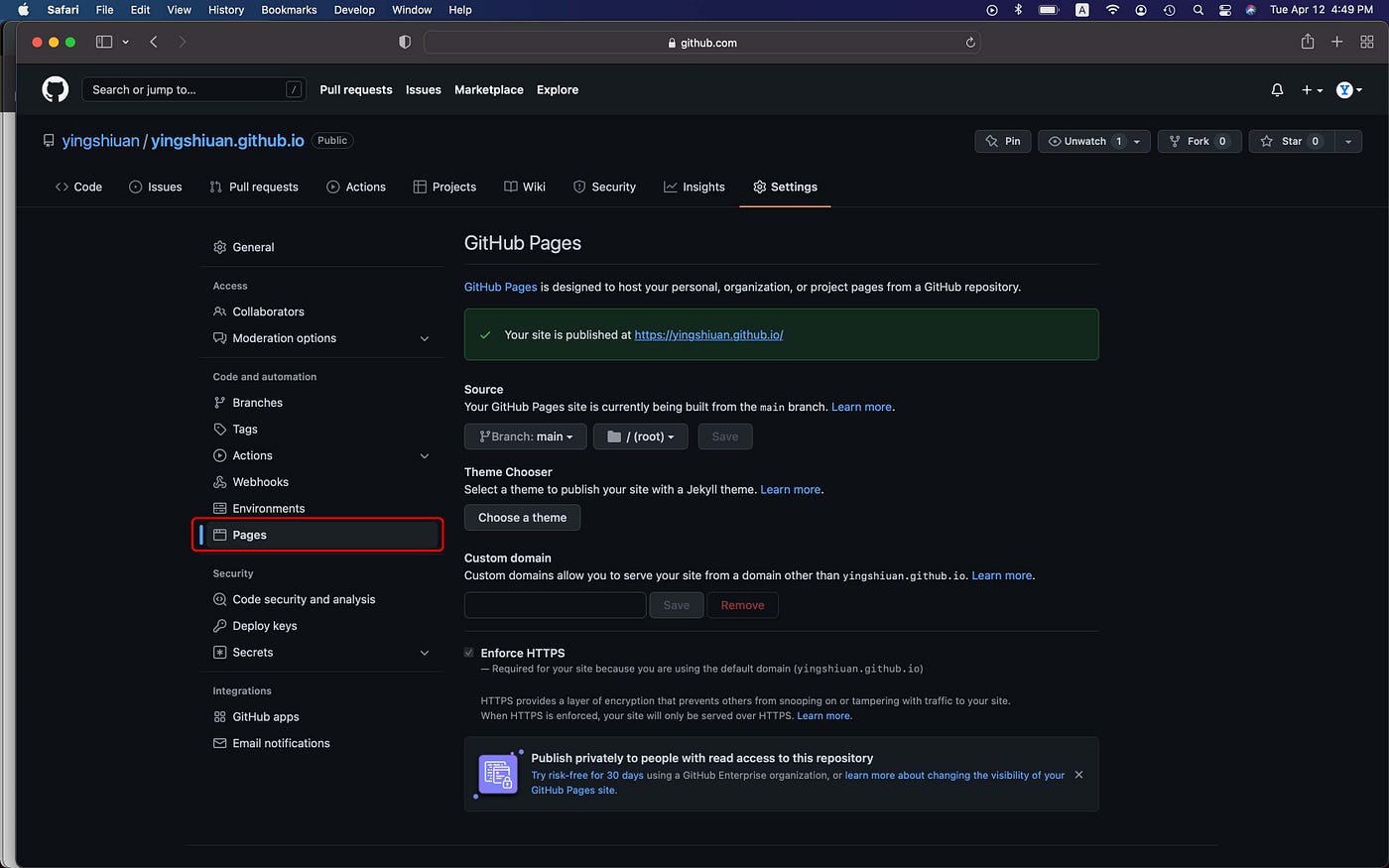Open Marketplace in the top navigation
The image size is (1389, 868).
tap(489, 89)
